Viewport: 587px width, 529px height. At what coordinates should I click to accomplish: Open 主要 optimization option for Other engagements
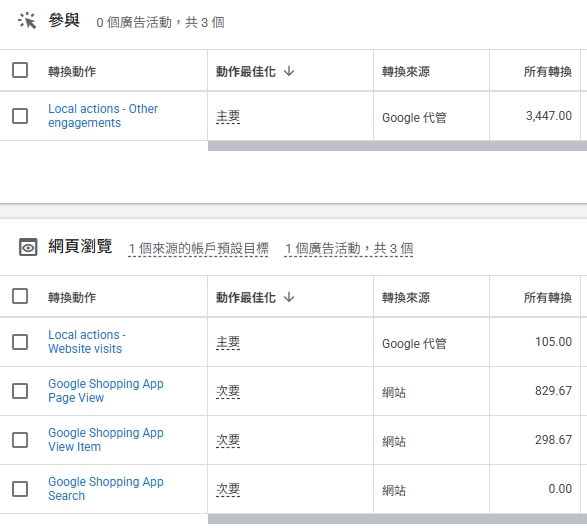[228, 116]
